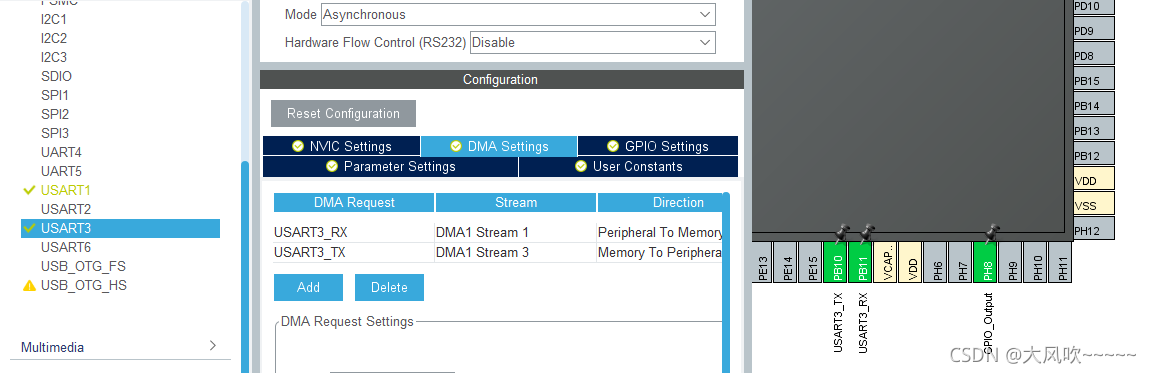1151x373 pixels.
Task: Open UART5 configuration
Action: point(61,171)
